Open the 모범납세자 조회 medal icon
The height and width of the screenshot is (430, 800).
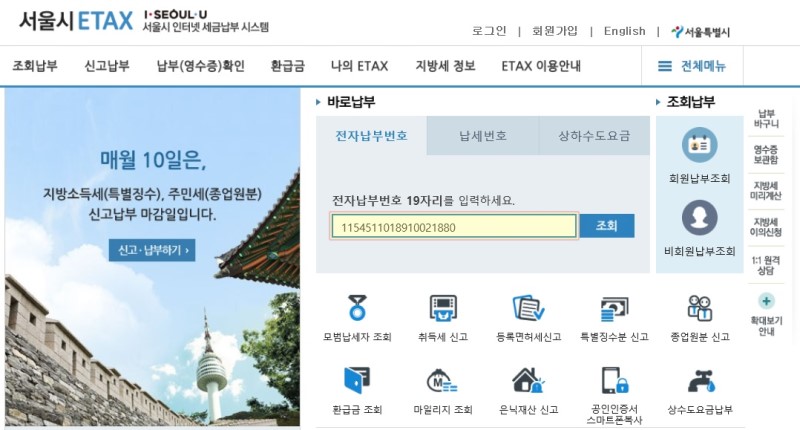tap(357, 308)
